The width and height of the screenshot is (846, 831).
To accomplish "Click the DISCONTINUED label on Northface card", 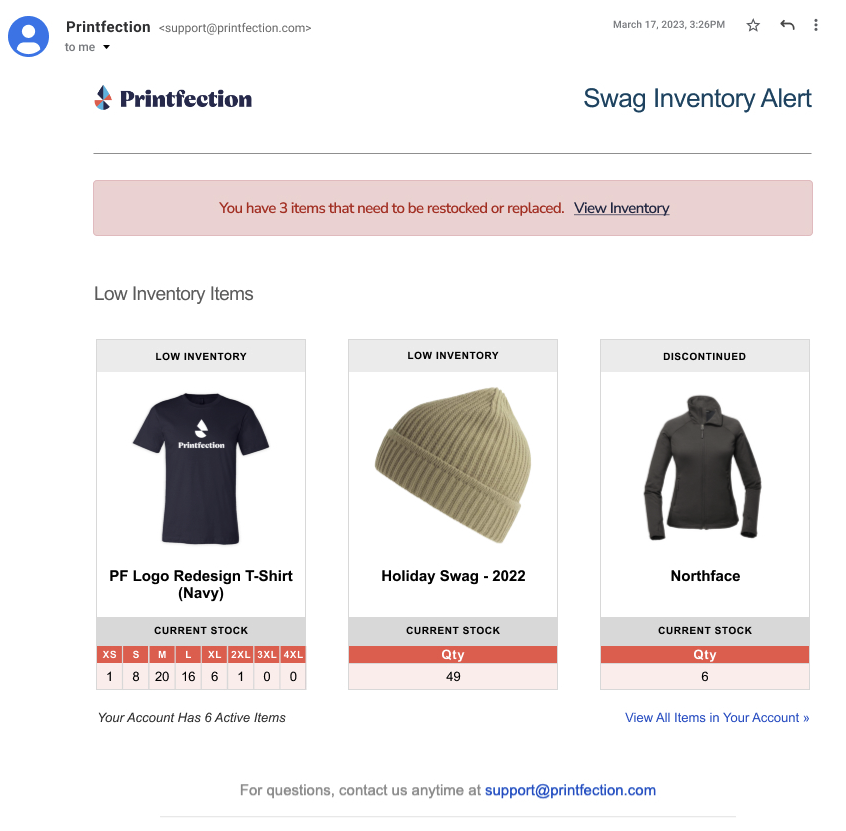I will pyautogui.click(x=704, y=356).
